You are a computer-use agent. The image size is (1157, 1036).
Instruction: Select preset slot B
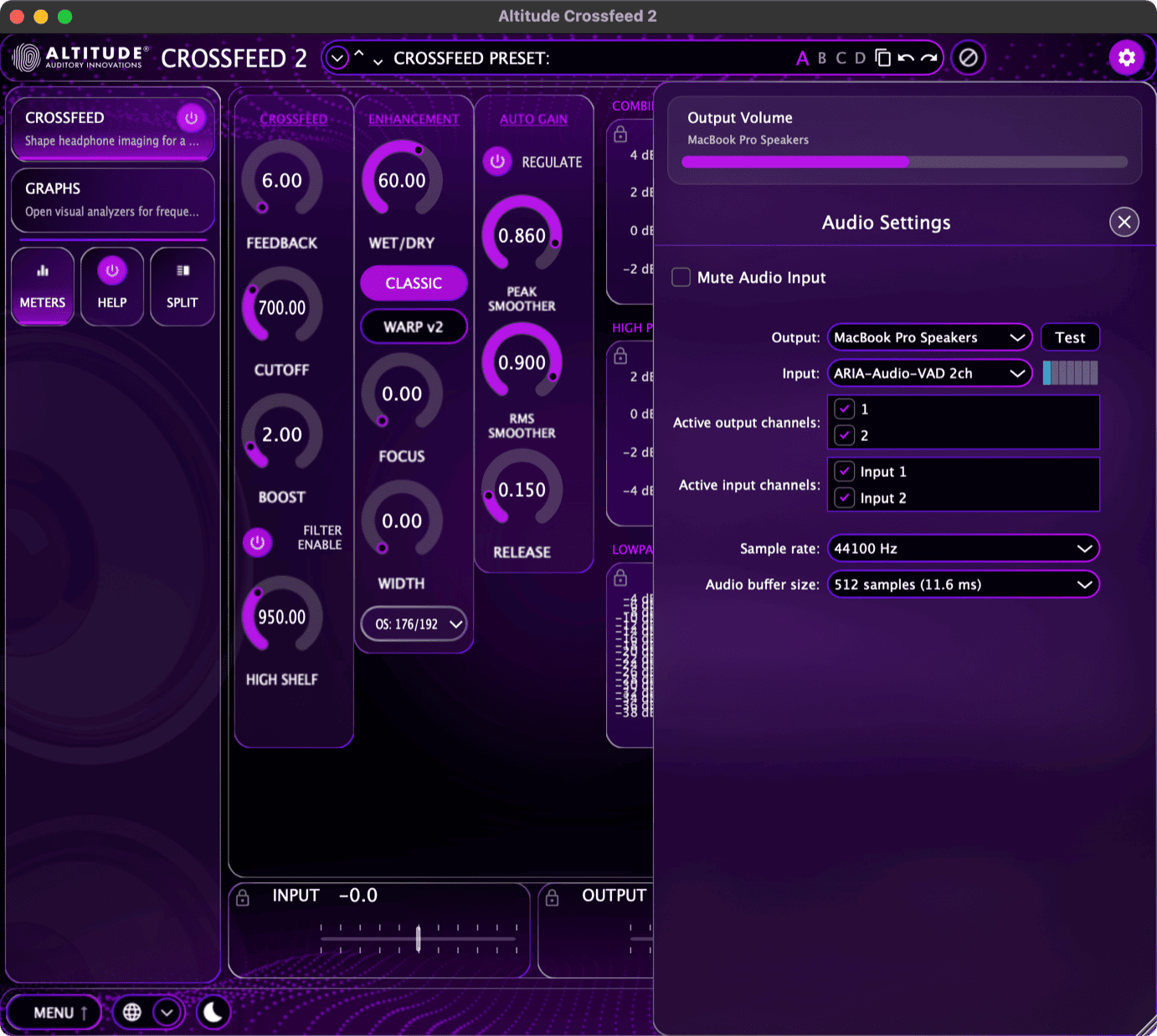point(822,58)
